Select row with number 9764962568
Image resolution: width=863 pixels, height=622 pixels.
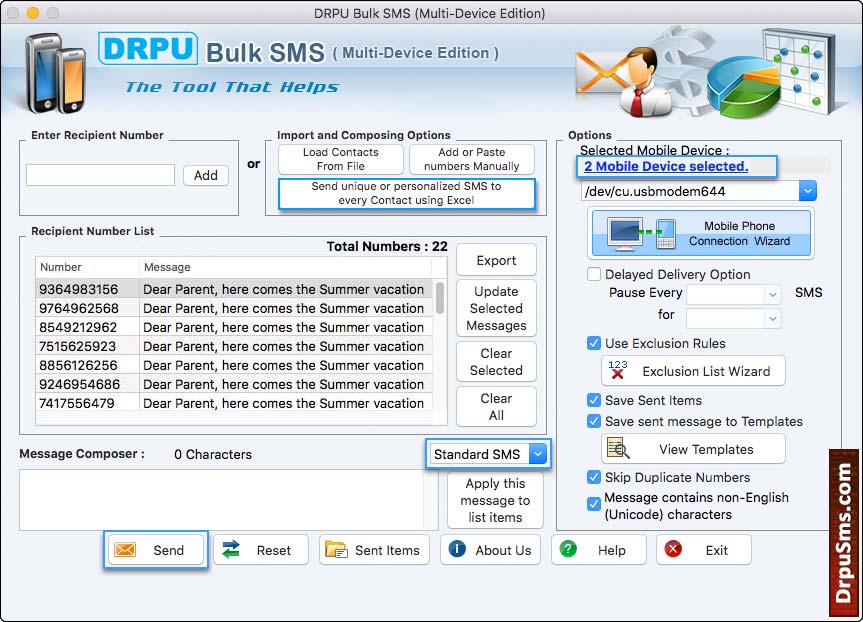pyautogui.click(x=234, y=308)
